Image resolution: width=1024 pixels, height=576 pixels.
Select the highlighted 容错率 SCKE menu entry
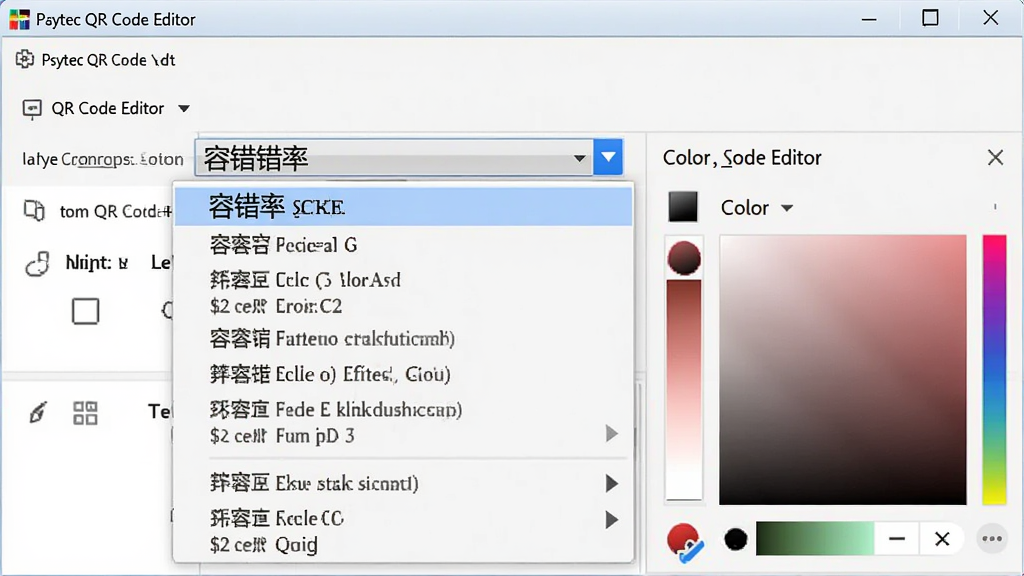pyautogui.click(x=404, y=207)
